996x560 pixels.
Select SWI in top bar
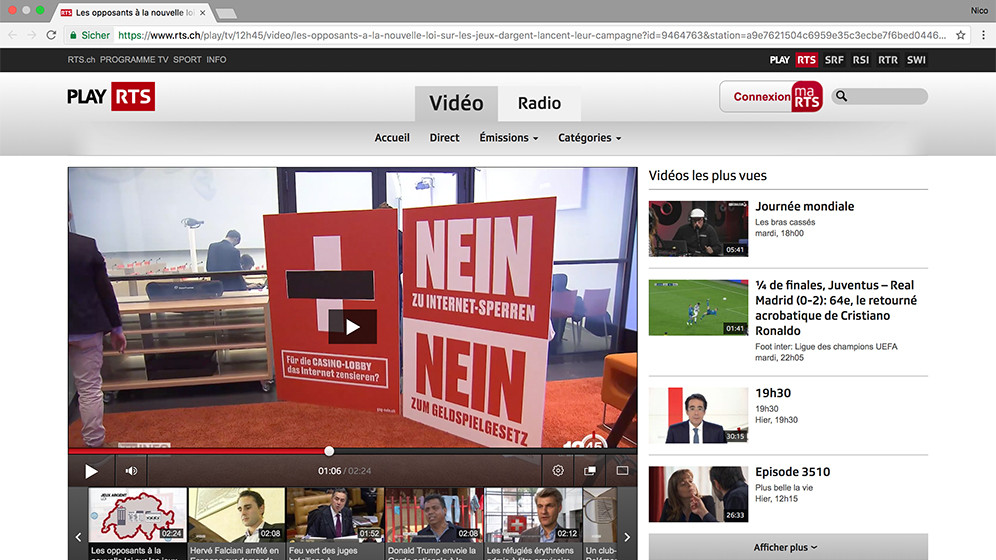(916, 60)
